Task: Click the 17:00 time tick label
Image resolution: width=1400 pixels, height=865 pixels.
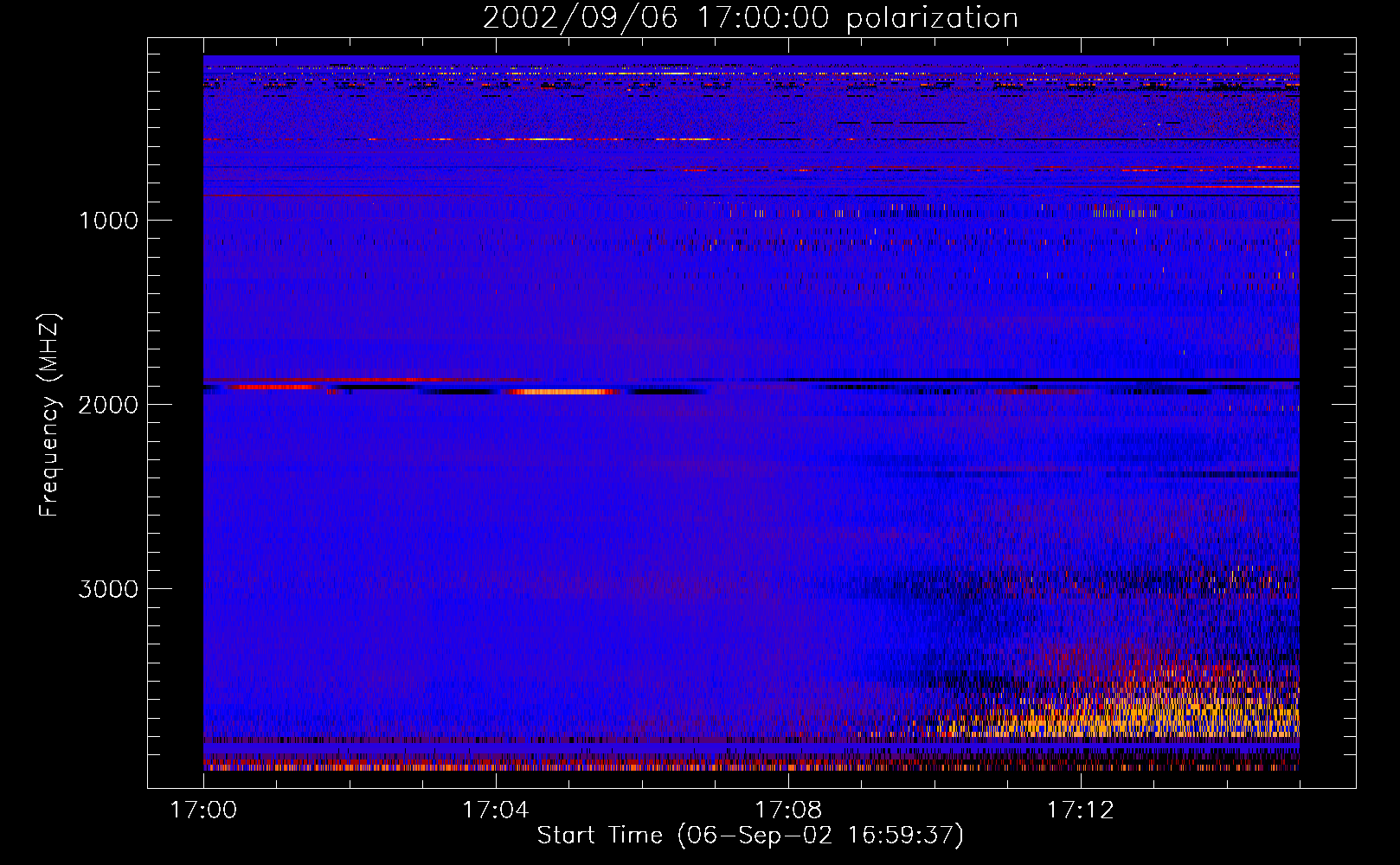Action: click(x=203, y=811)
